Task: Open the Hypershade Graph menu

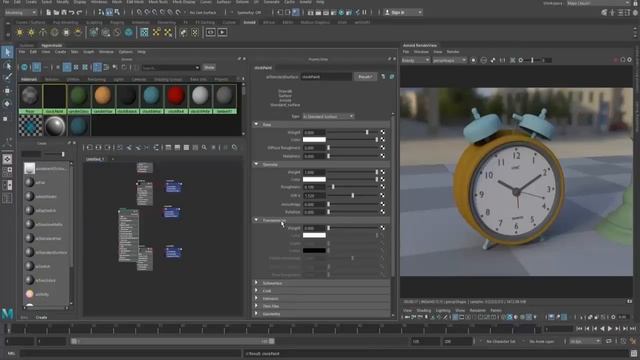Action: pos(89,52)
